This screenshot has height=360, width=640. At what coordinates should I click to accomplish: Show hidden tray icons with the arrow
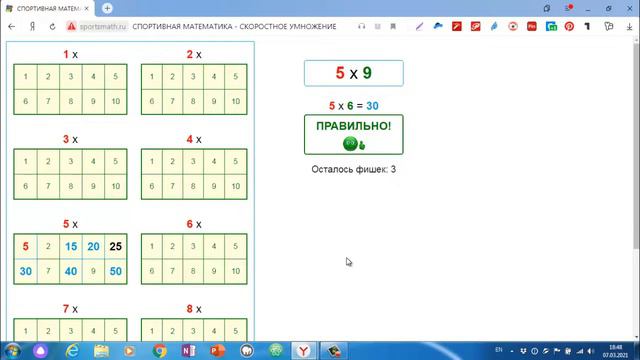click(512, 351)
